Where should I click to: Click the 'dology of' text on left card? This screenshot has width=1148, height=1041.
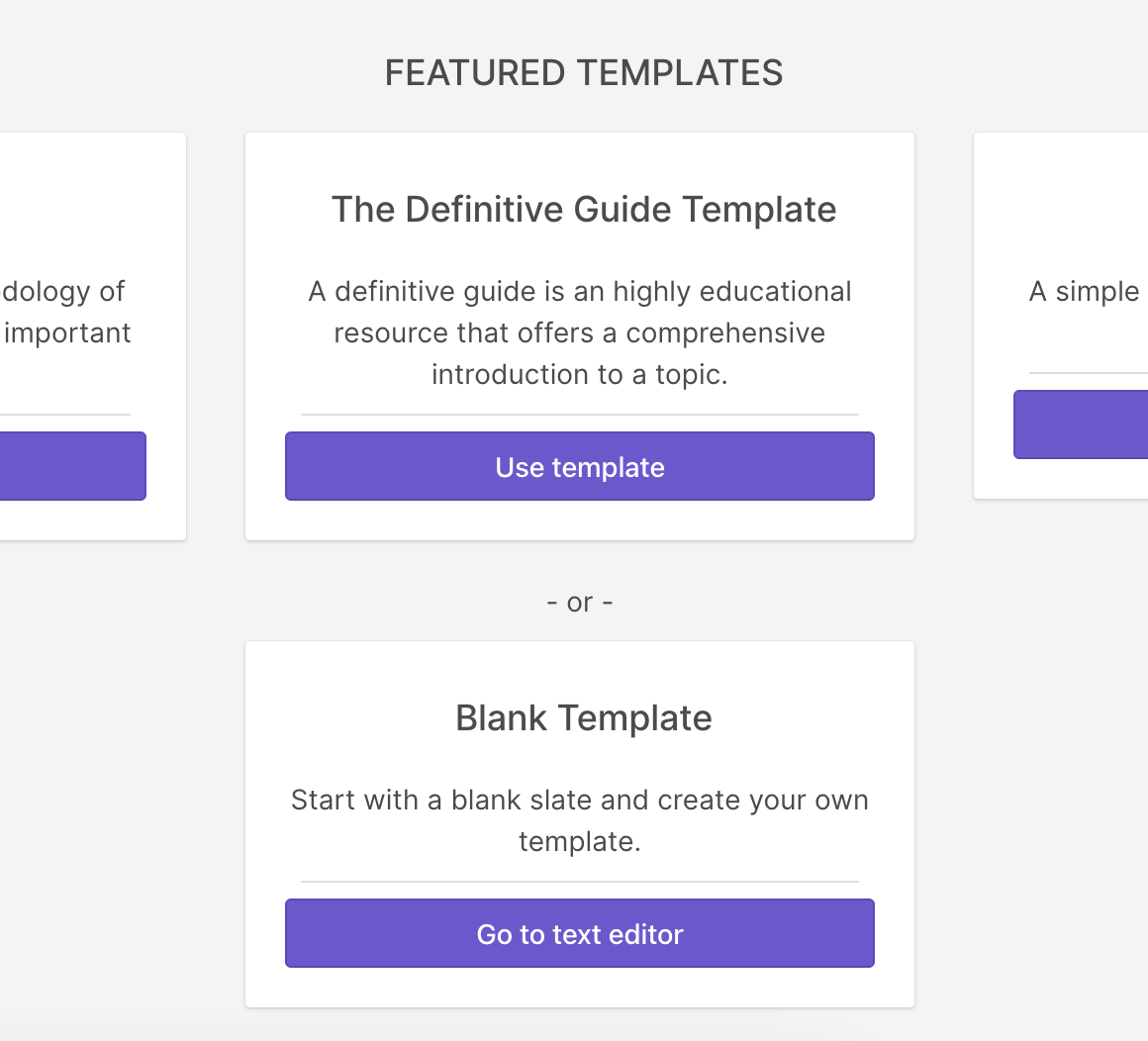tap(63, 292)
